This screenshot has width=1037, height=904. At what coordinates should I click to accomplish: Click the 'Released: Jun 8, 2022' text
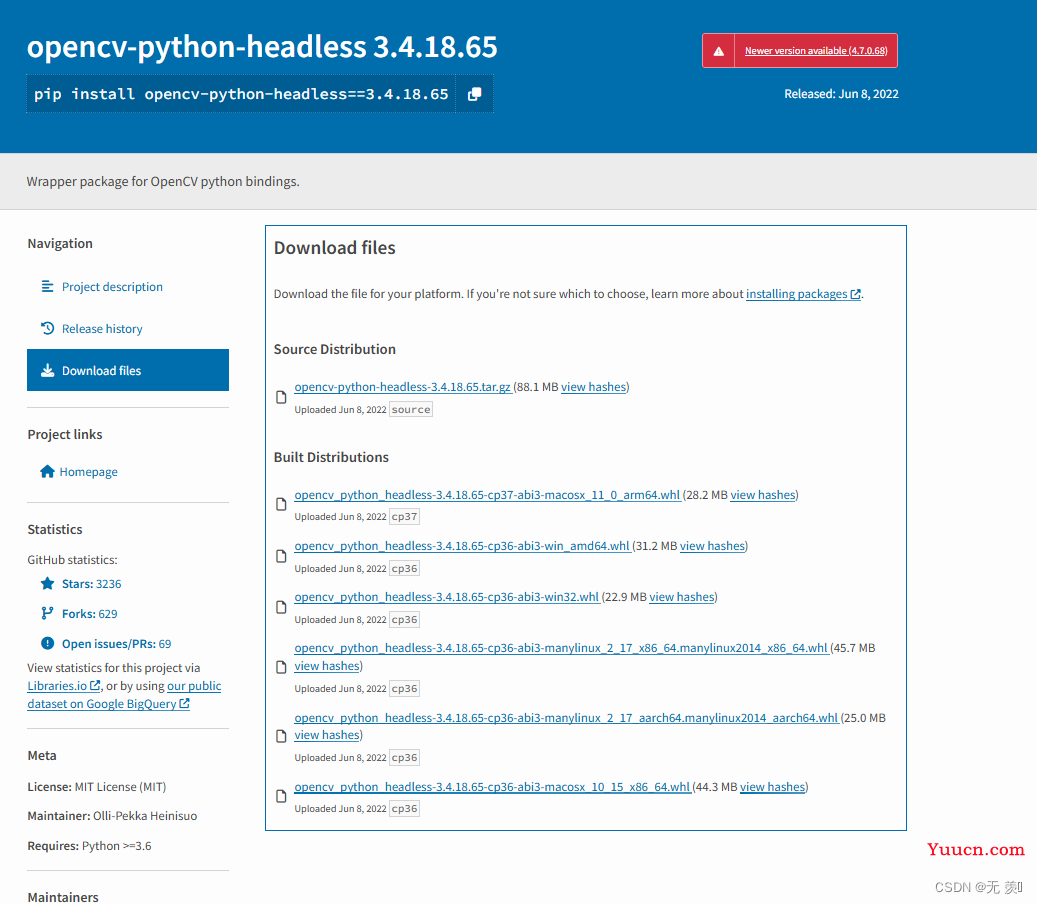coord(841,94)
